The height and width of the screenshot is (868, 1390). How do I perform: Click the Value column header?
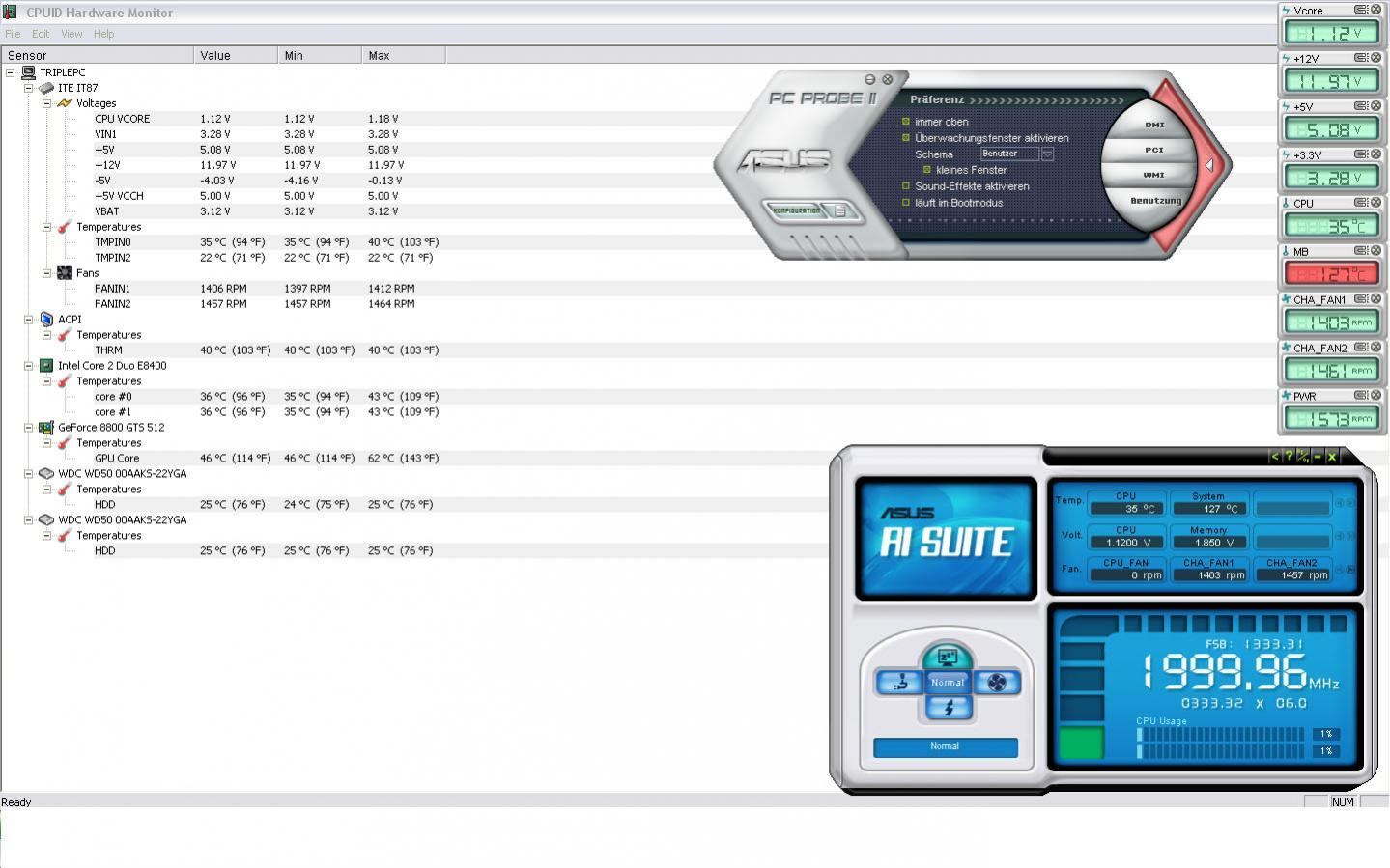coord(236,55)
